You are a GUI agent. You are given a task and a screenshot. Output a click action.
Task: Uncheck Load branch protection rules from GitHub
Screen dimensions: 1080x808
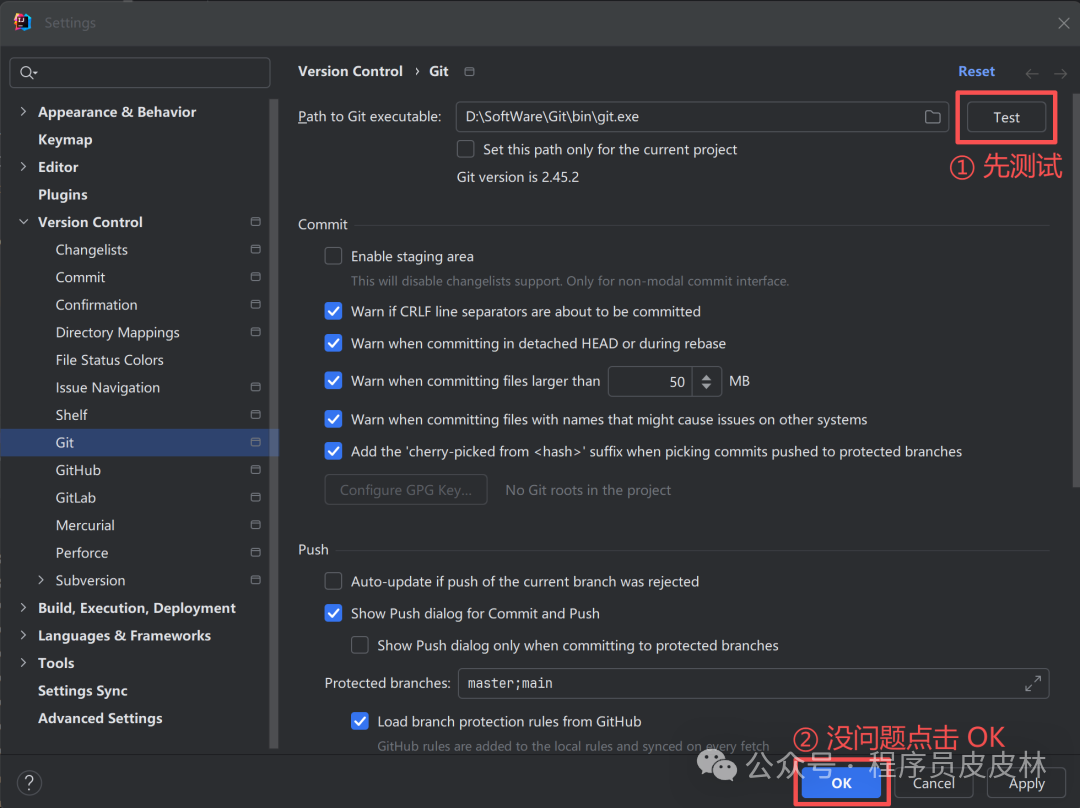click(360, 721)
